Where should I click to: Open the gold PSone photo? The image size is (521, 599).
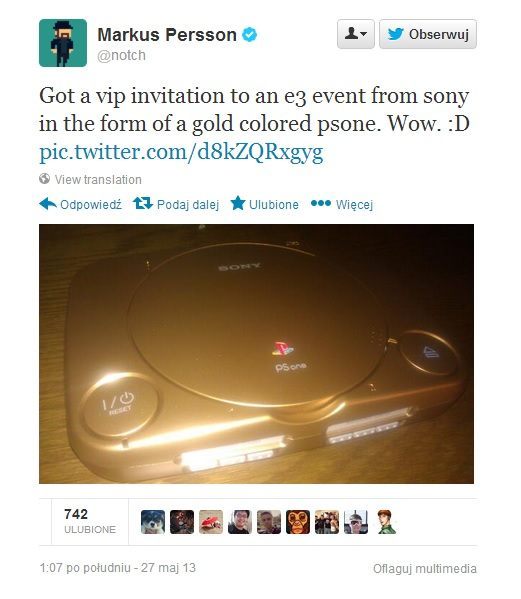coord(256,354)
